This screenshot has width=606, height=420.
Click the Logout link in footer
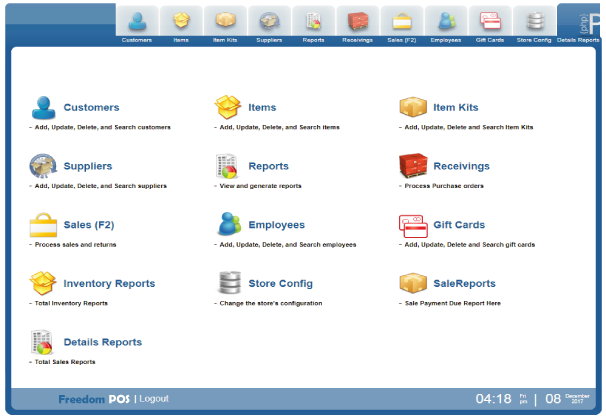tap(154, 399)
